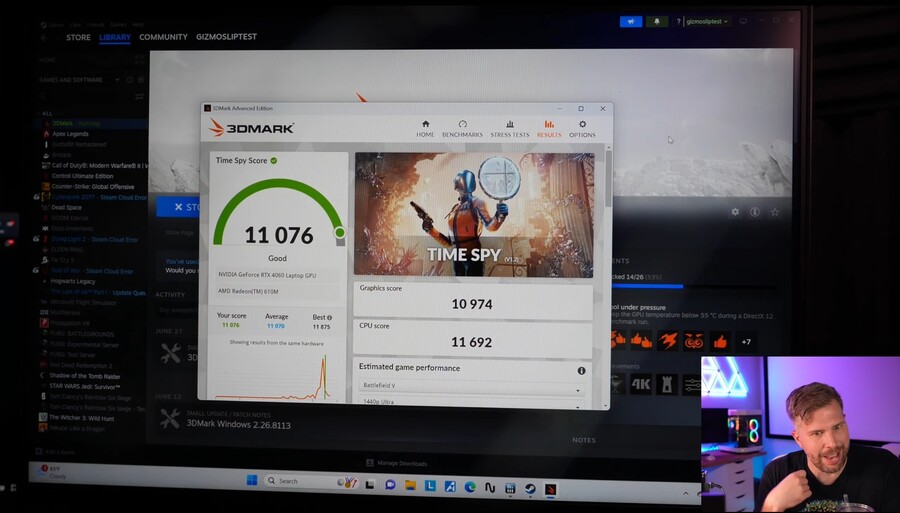The height and width of the screenshot is (513, 900).
Task: Open 3DMark Windows 2.26.8113 patch notes
Action: tap(238, 425)
